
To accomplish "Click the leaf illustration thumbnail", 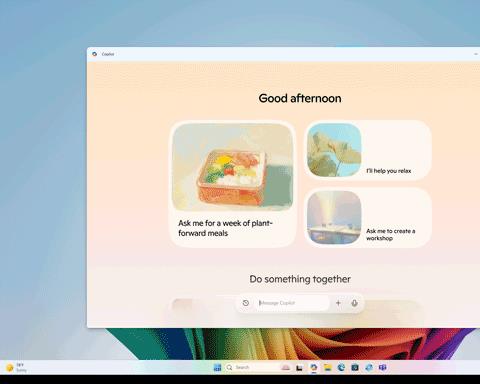I will 334,150.
